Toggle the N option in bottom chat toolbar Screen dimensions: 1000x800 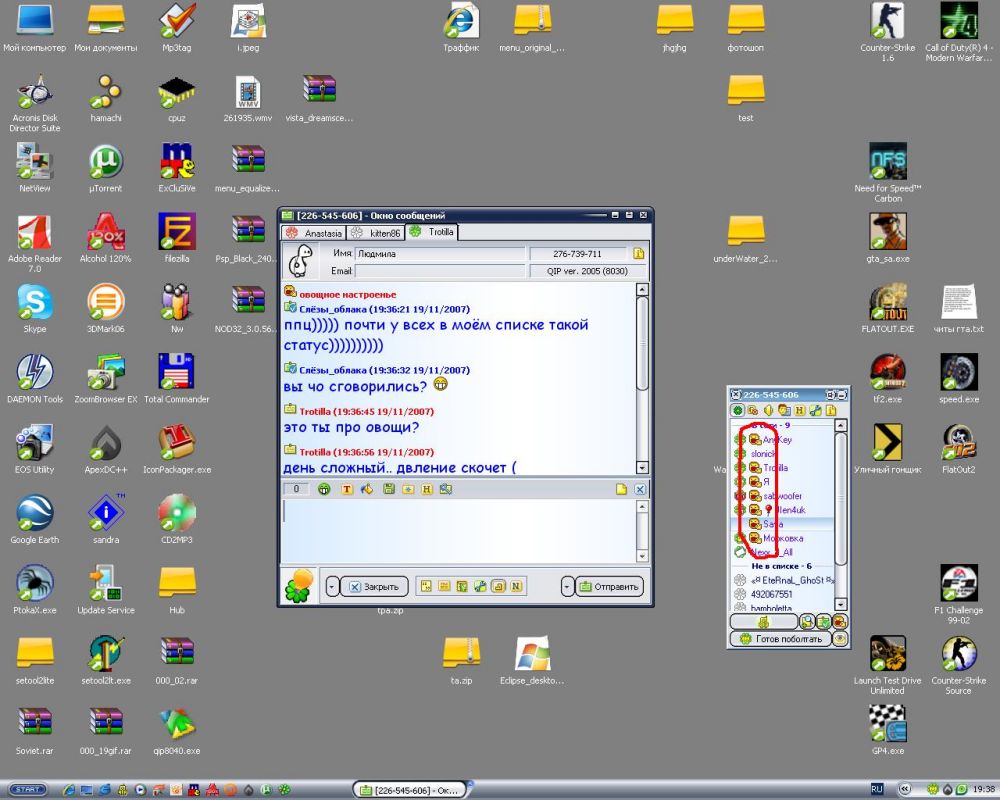[x=516, y=586]
